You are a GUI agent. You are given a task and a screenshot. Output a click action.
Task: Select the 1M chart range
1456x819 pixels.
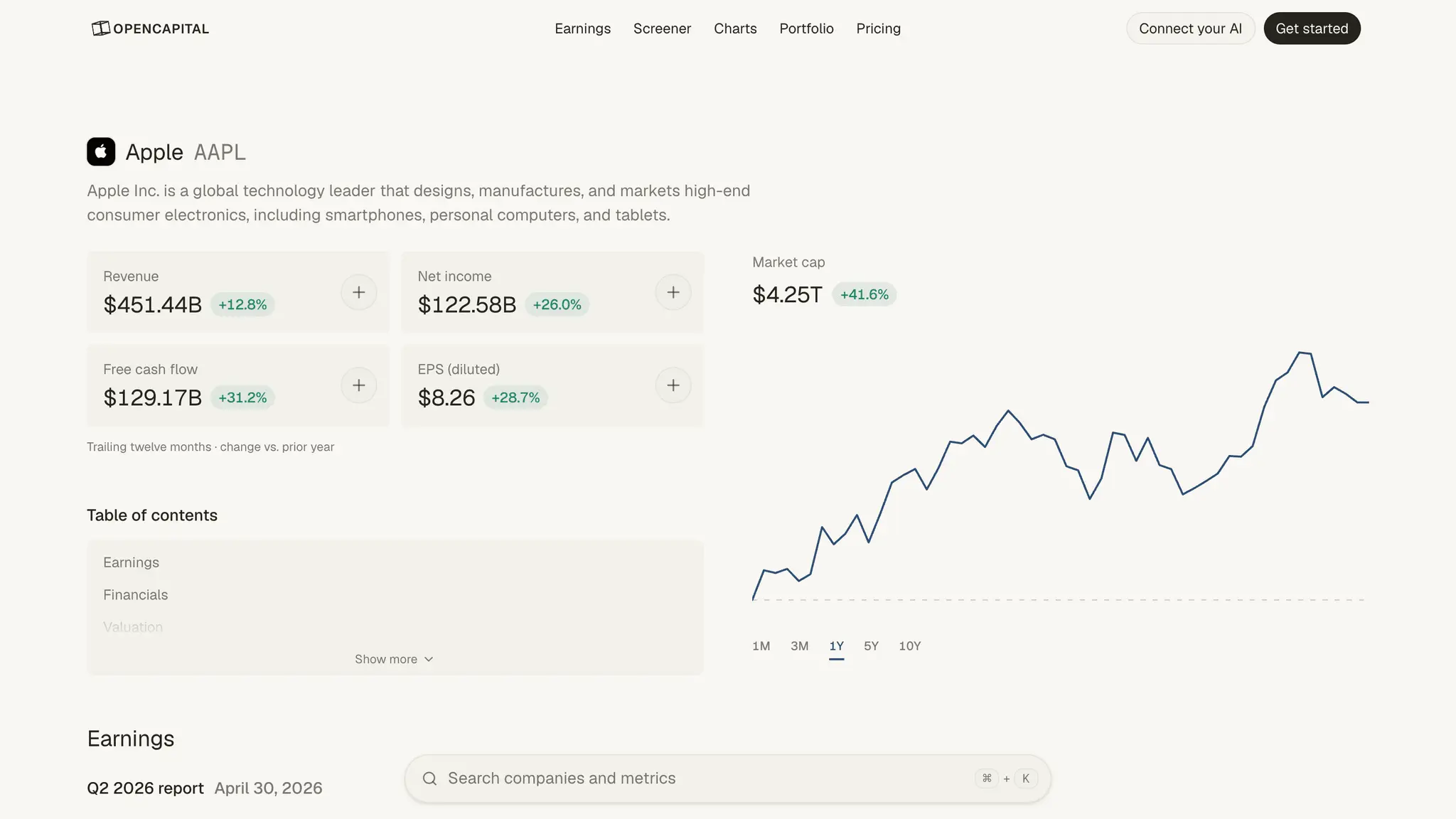pos(761,646)
